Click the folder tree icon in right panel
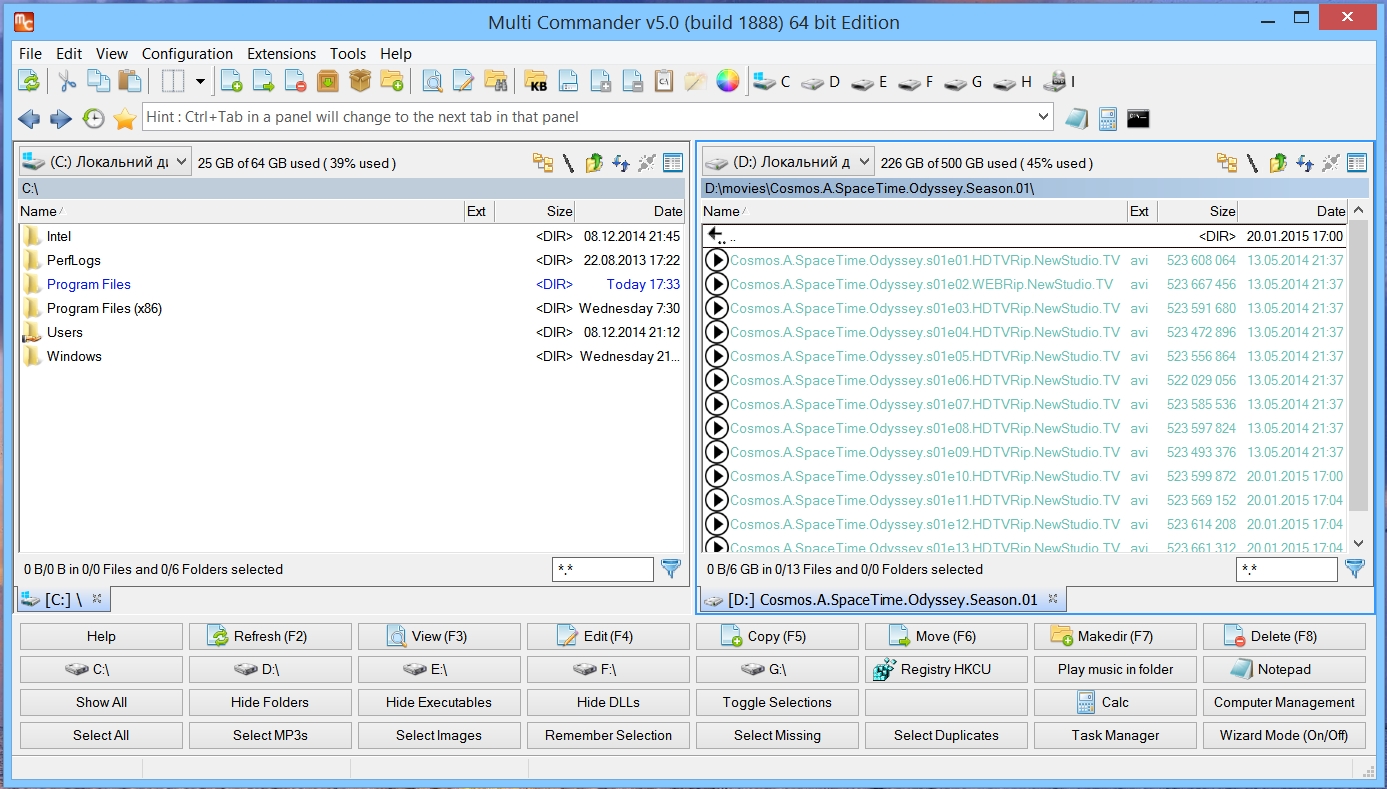 (x=1227, y=163)
